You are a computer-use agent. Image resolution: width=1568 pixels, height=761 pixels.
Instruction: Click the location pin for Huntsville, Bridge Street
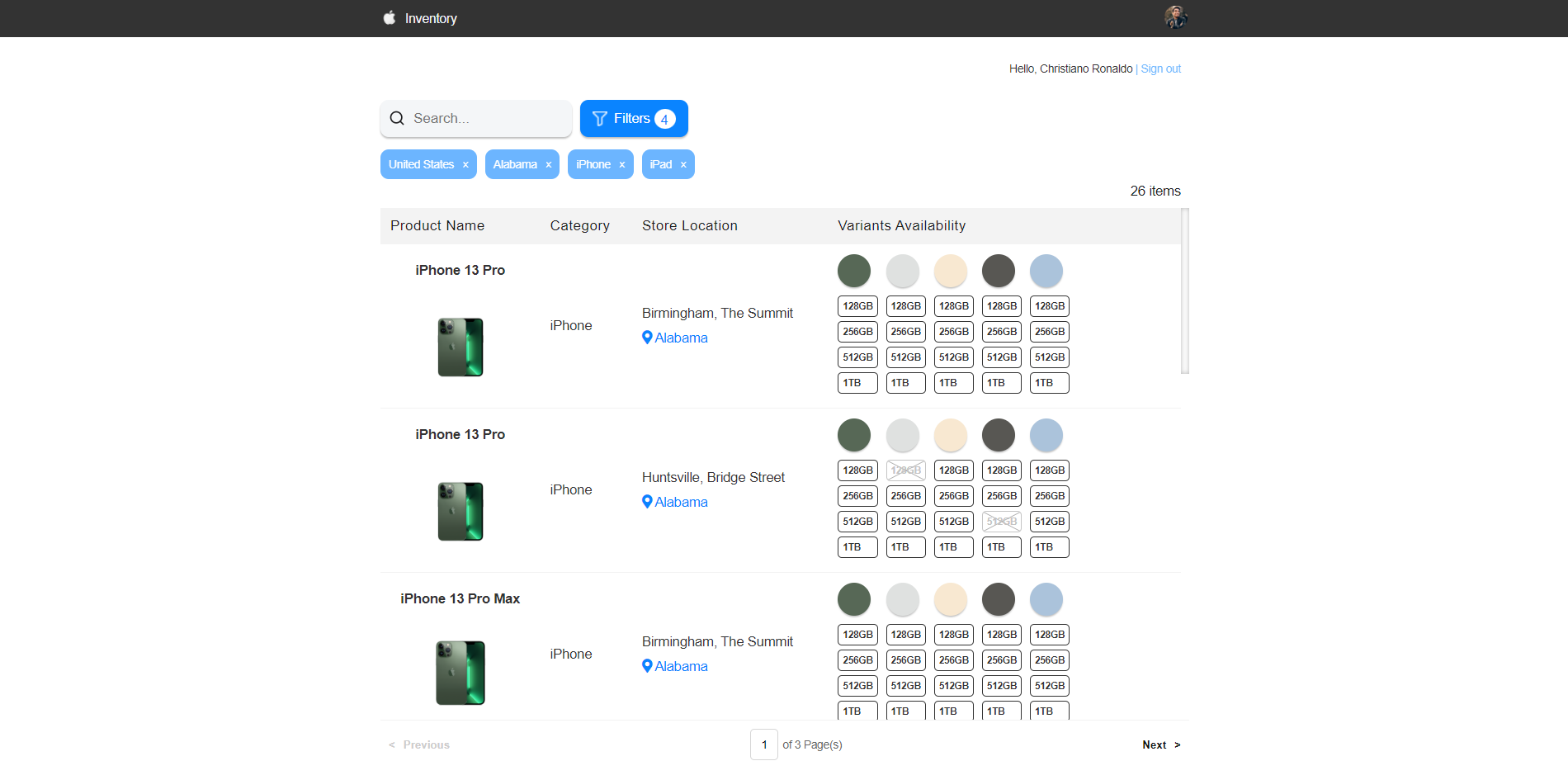point(647,501)
